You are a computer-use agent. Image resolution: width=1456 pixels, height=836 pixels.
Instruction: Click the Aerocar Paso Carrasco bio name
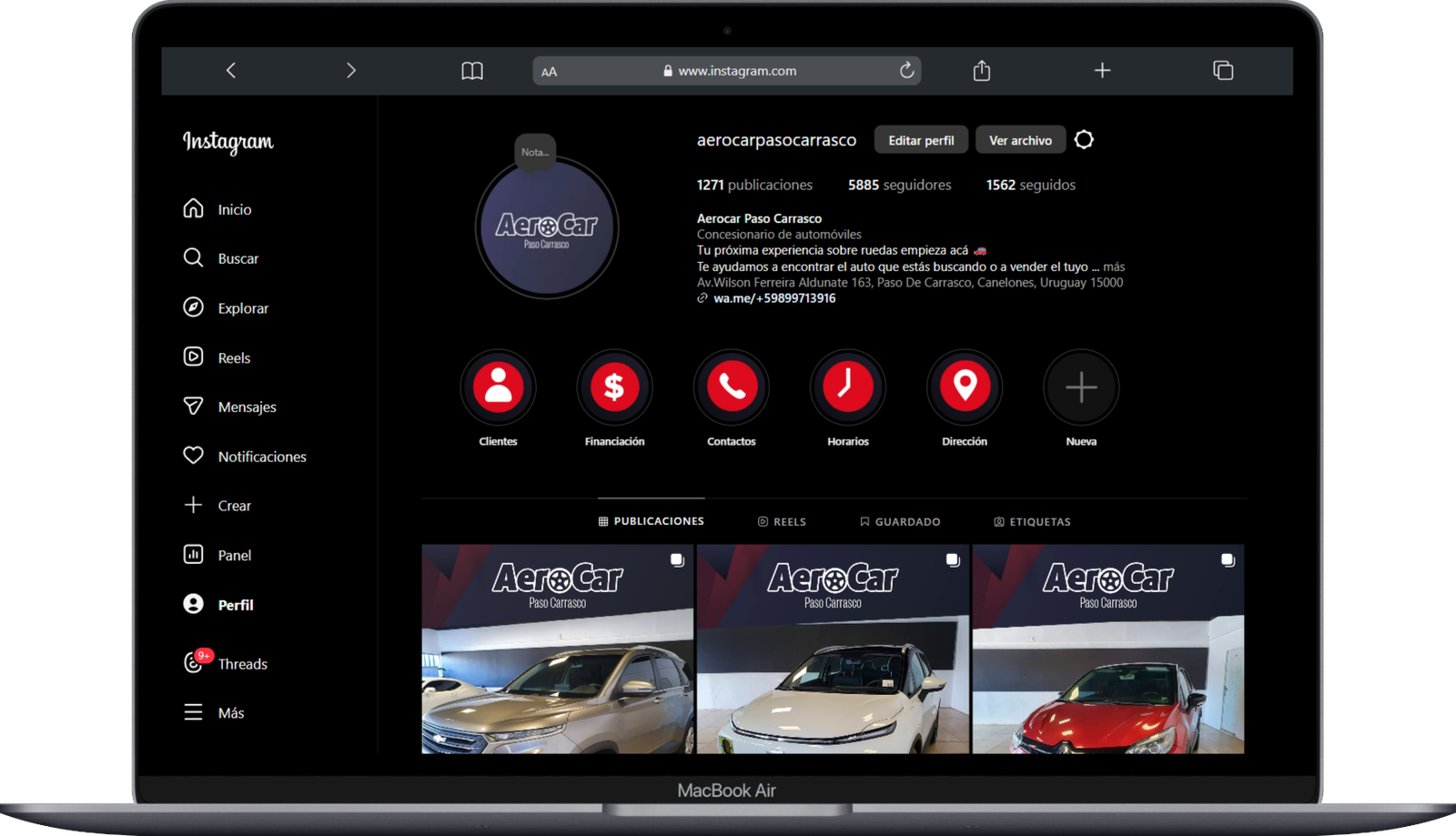759,218
